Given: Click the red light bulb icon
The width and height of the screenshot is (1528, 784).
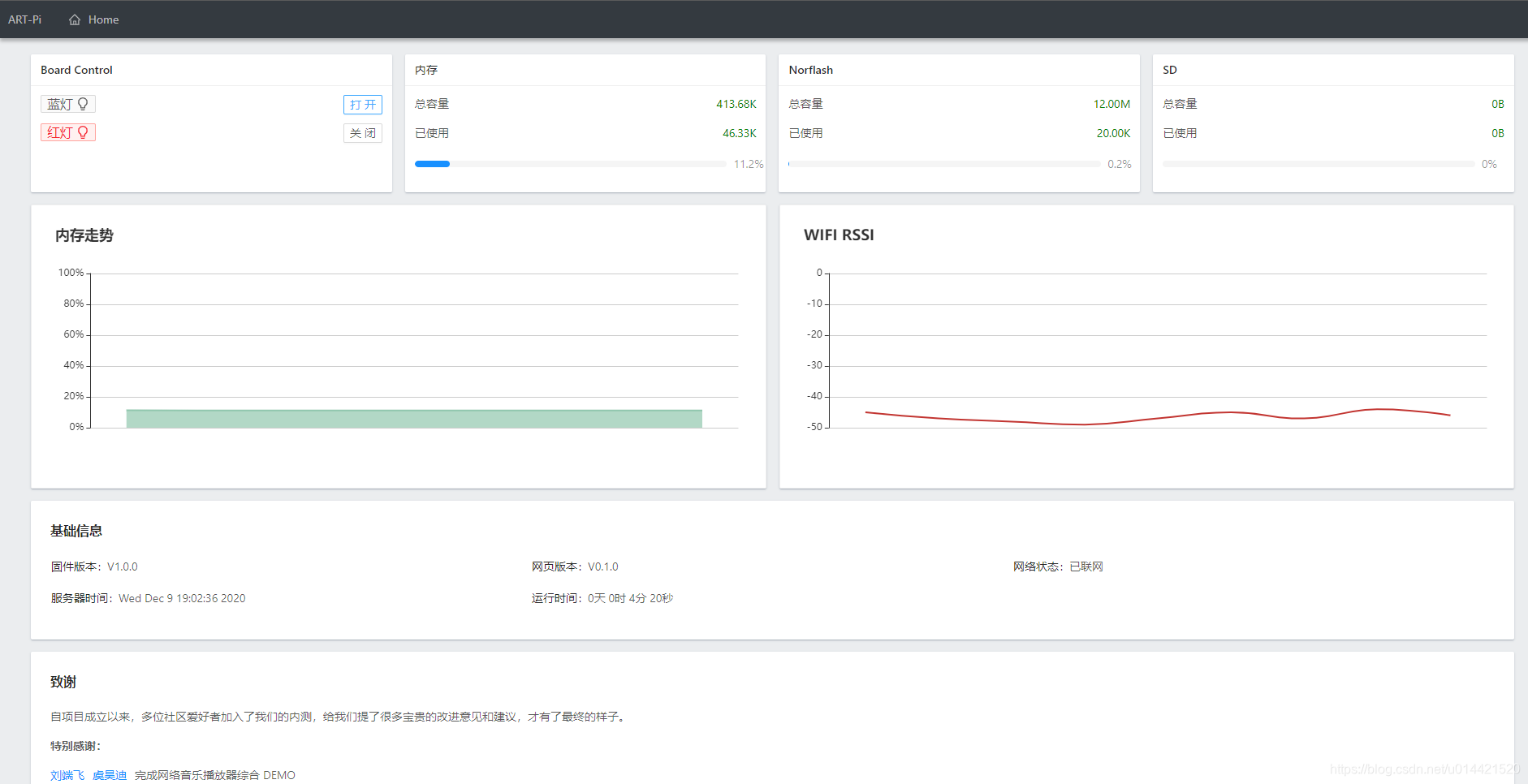Looking at the screenshot, I should [x=83, y=132].
